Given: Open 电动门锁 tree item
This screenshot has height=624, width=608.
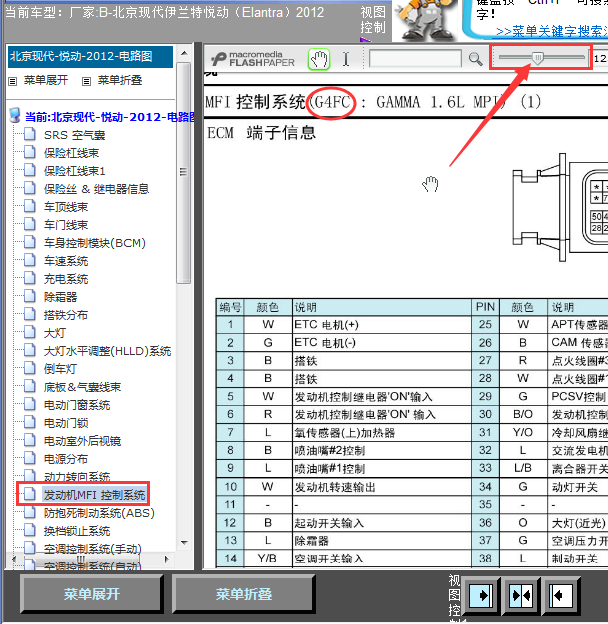Looking at the screenshot, I should (66, 423).
